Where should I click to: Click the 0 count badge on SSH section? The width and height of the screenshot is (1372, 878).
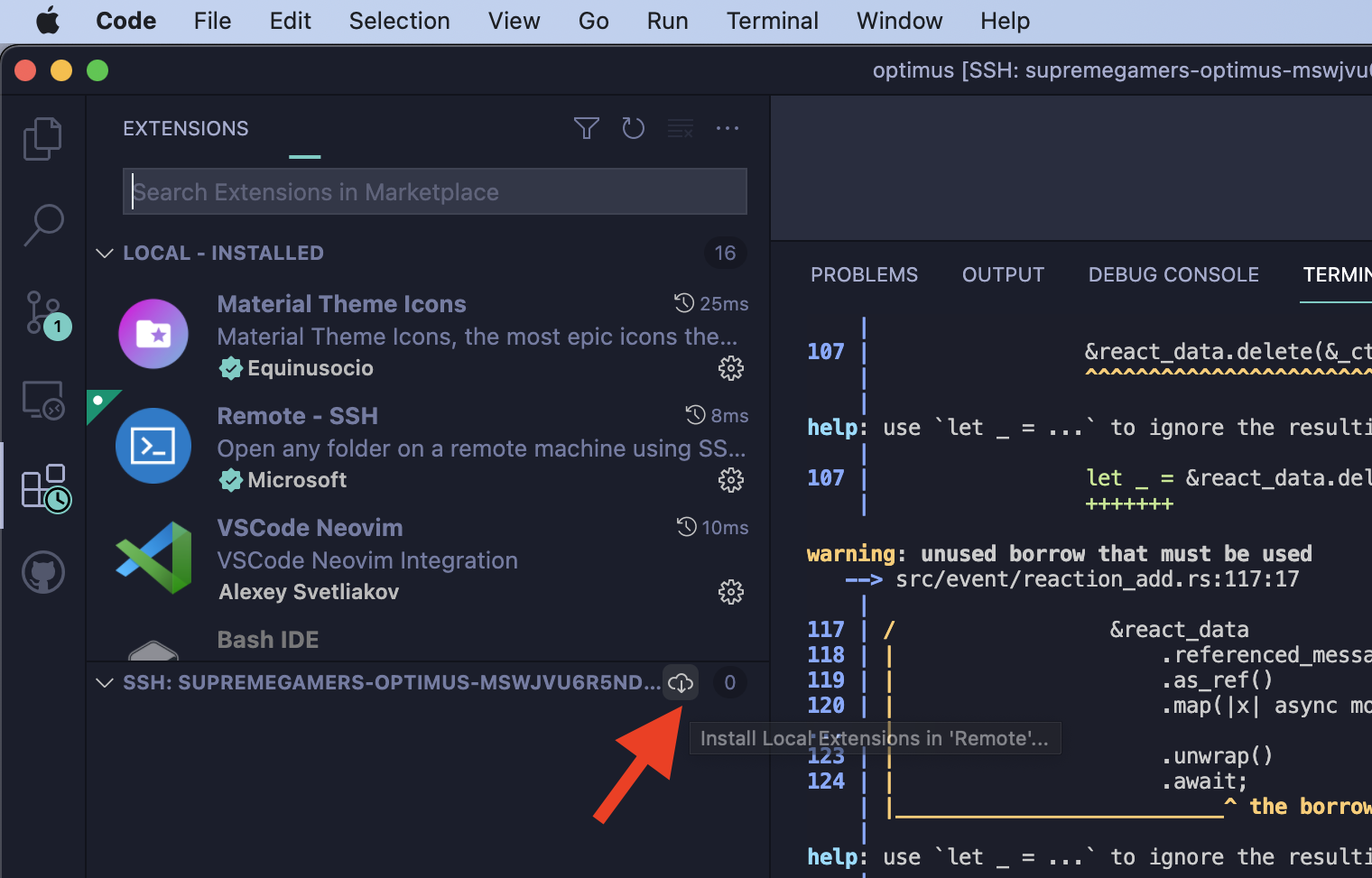[x=730, y=683]
